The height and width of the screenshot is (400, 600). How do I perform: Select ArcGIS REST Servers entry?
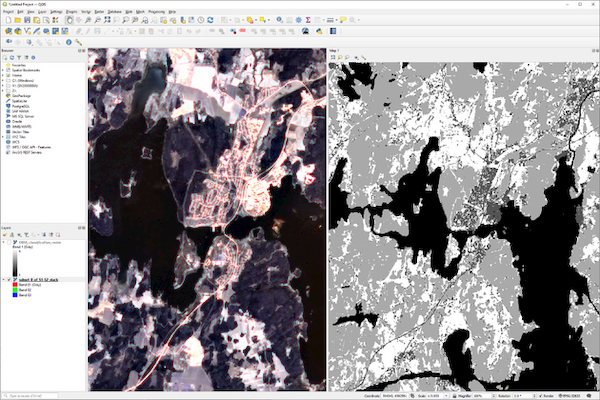26,152
